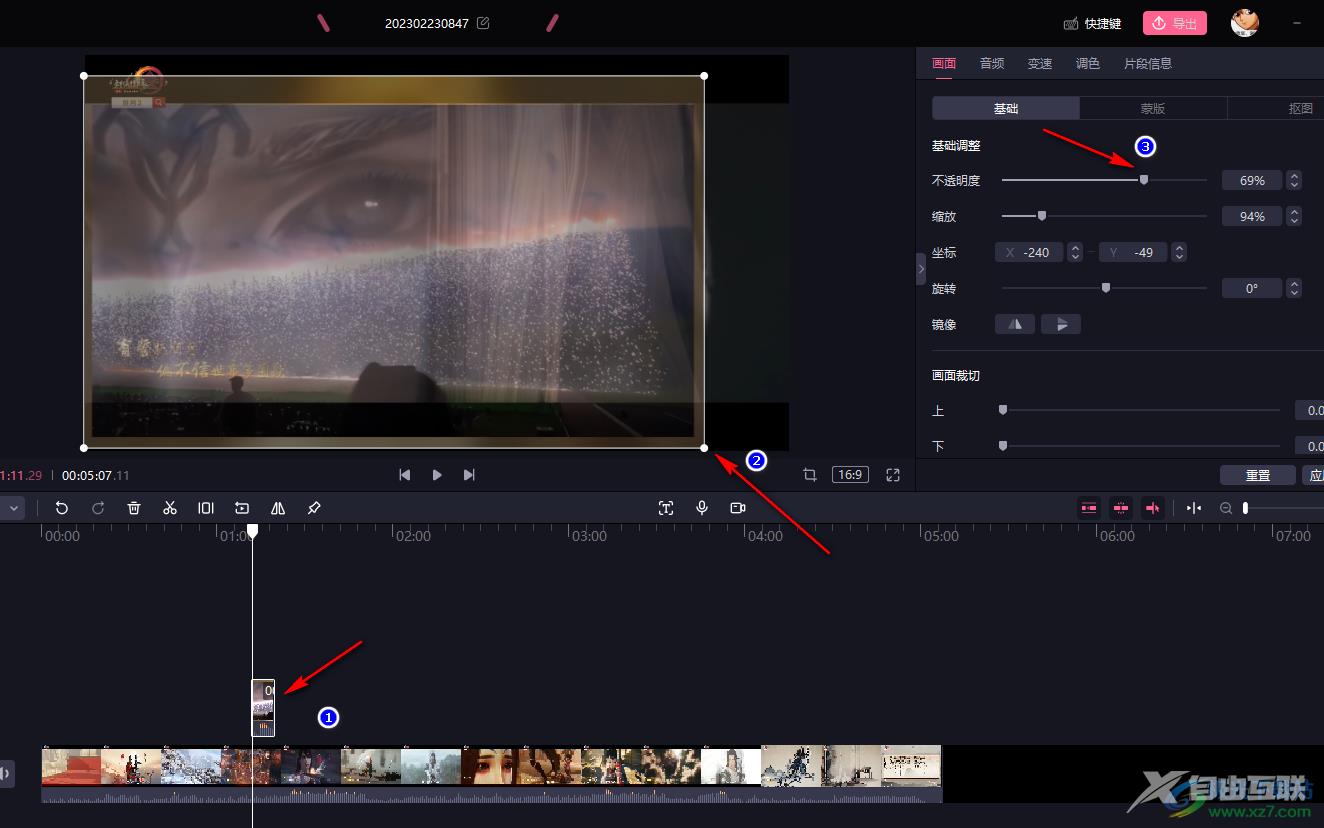This screenshot has width=1324, height=828.
Task: Select the 蒙版 sub-tab
Action: (x=1153, y=108)
